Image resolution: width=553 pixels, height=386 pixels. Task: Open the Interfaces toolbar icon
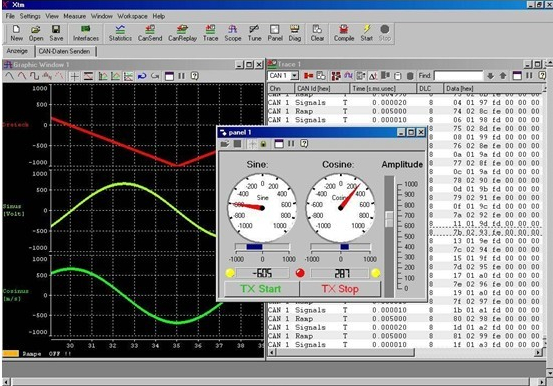[x=86, y=33]
